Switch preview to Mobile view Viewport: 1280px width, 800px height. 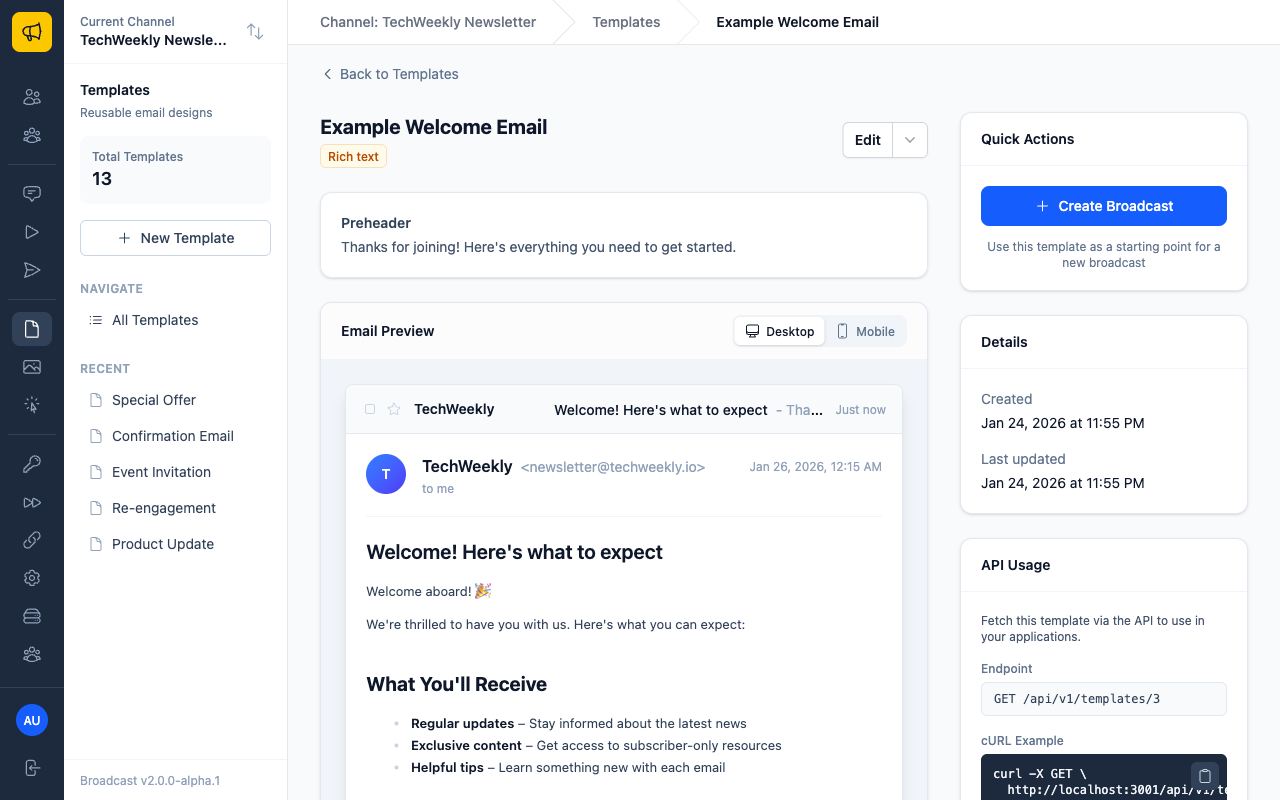pyautogui.click(x=866, y=331)
